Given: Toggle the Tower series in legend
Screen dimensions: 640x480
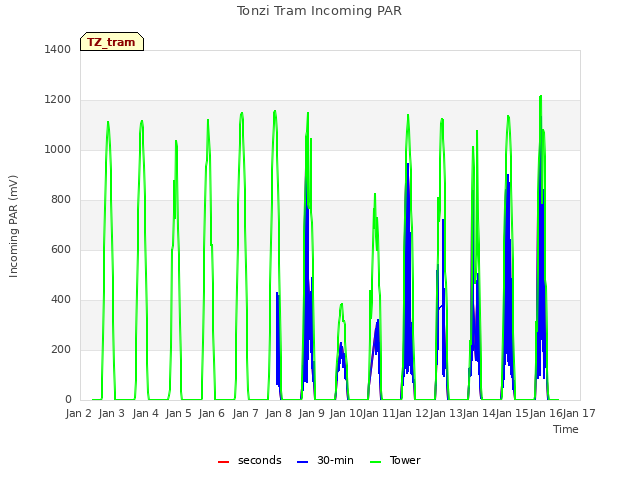Looking at the screenshot, I should 395,460.
